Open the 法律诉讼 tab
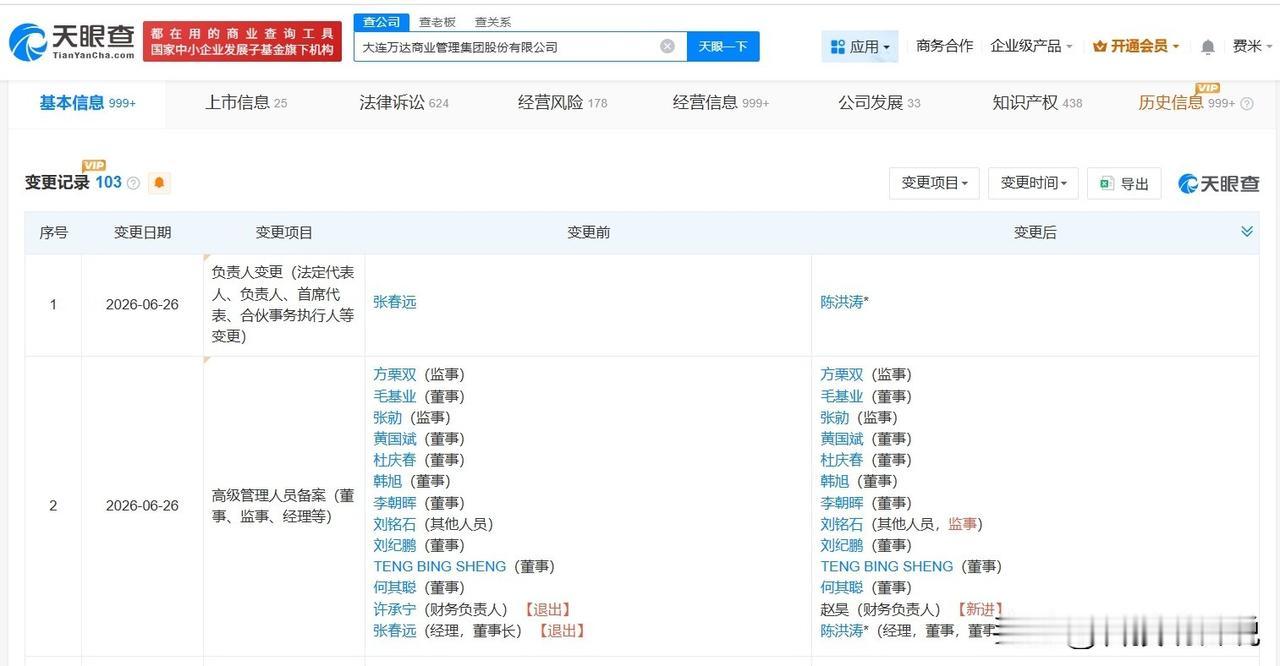 pos(404,103)
